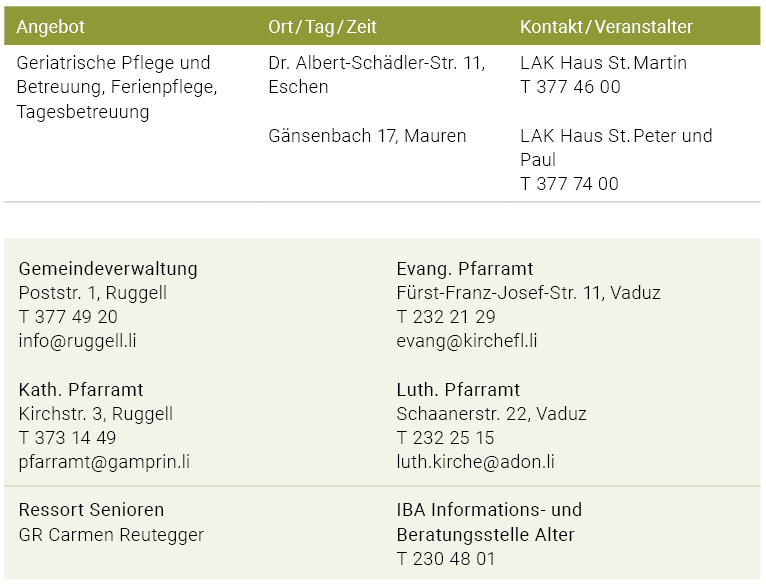Viewport: 766px width, 587px height.
Task: Select the Kath. Pfarramt heading
Action: point(81,390)
